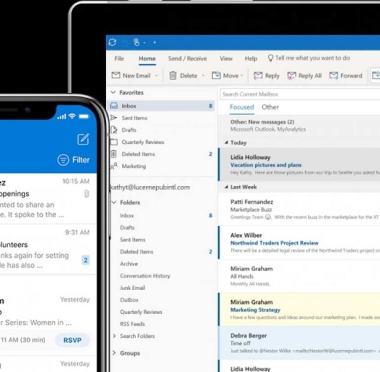Click the Search Current Mailbox field
Image resolution: width=380 pixels, height=372 pixels.
pos(300,94)
